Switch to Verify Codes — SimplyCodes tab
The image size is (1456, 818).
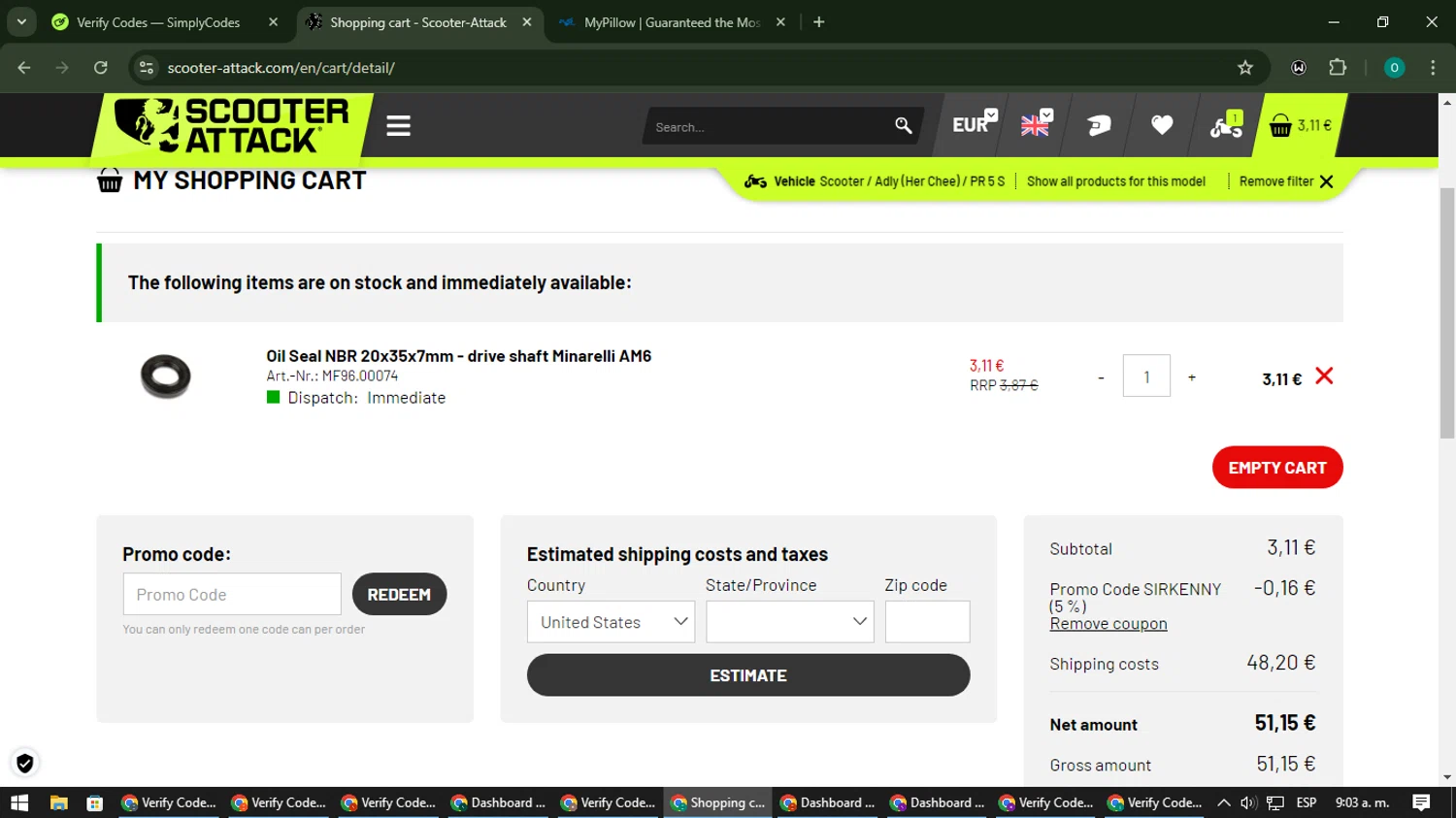tap(158, 22)
